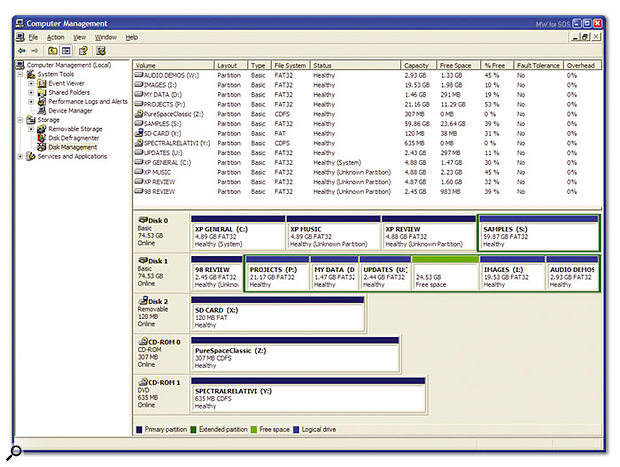Screen dimensions: 620x467
Task: Select the XP MUSIC row in volume list
Action: tap(368, 172)
